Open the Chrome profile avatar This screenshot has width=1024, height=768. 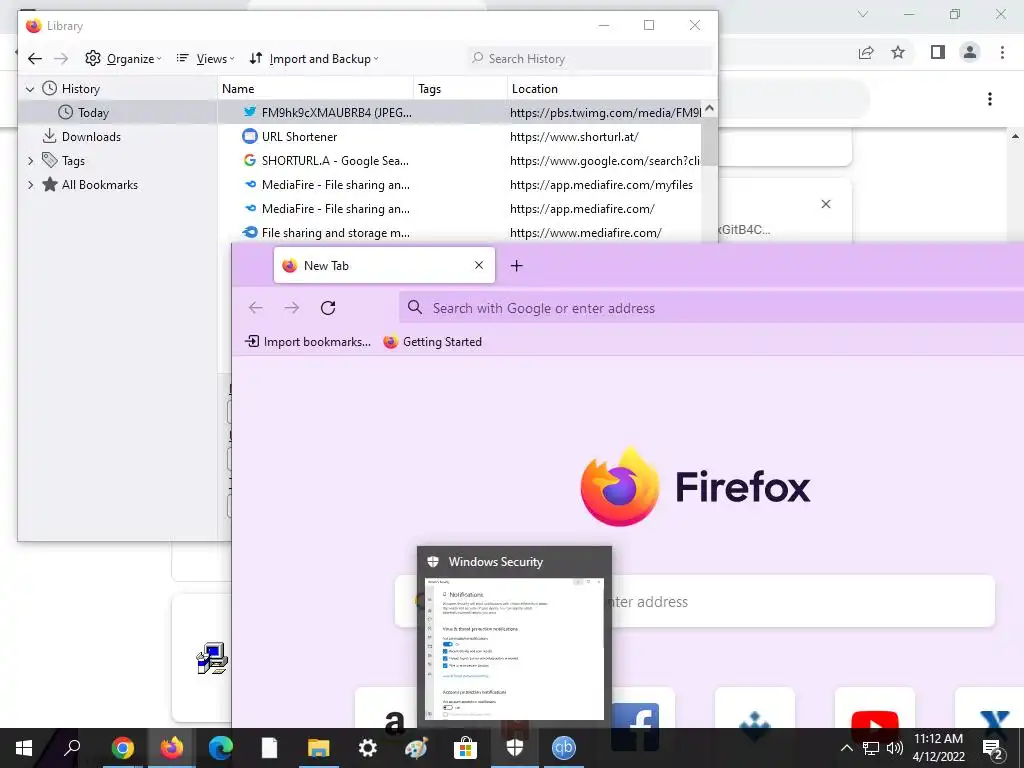[x=970, y=52]
